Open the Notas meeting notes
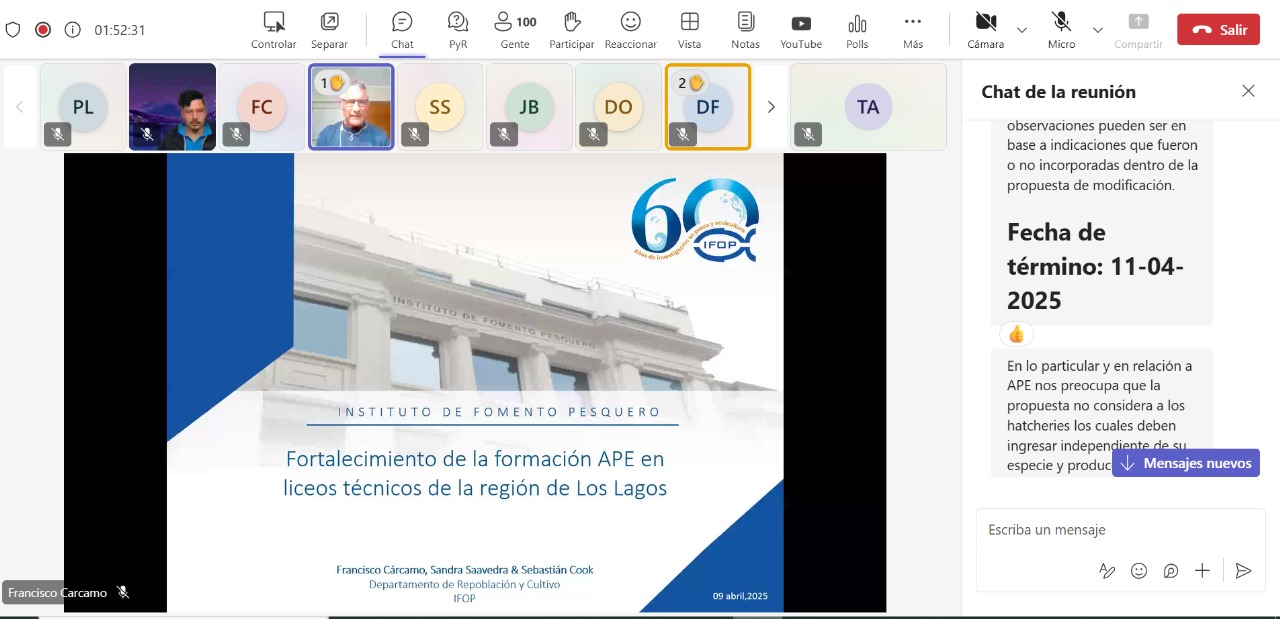 tap(745, 30)
